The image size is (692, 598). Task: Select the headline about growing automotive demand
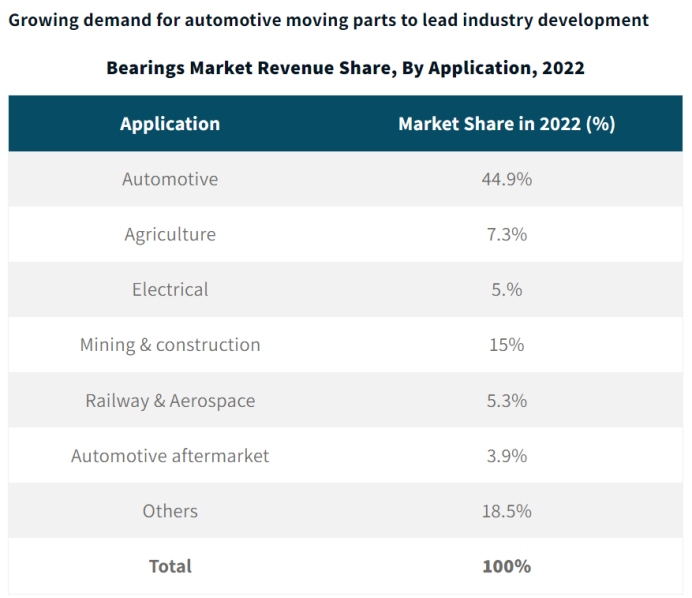tap(329, 20)
